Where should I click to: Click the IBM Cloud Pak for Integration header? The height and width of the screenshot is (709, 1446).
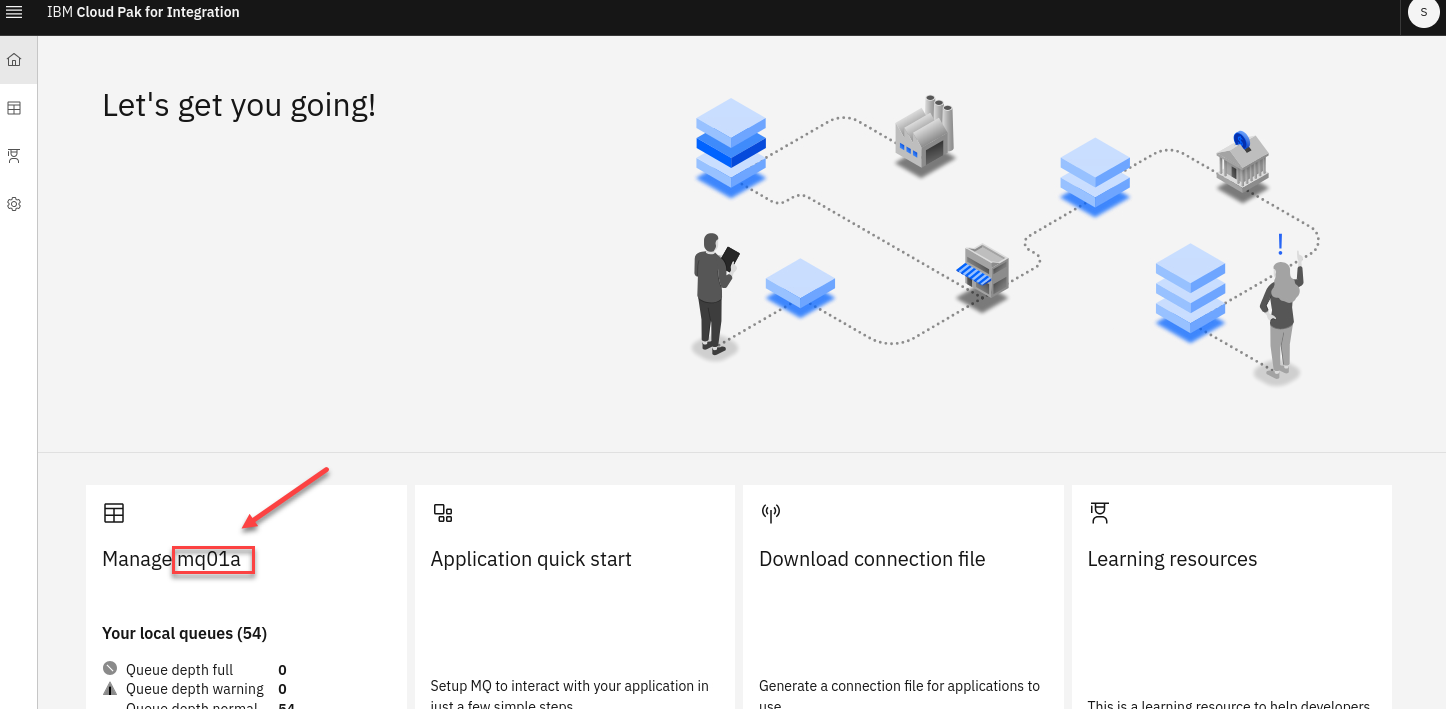click(x=143, y=12)
